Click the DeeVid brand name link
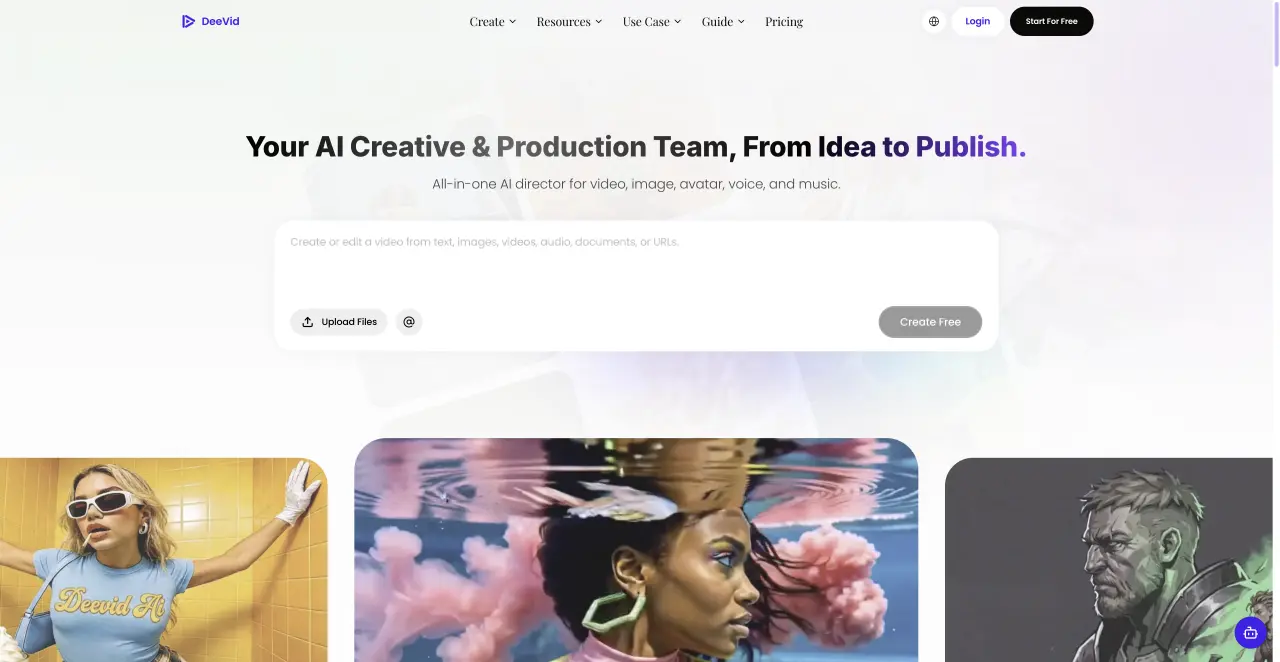The height and width of the screenshot is (662, 1280). [220, 21]
